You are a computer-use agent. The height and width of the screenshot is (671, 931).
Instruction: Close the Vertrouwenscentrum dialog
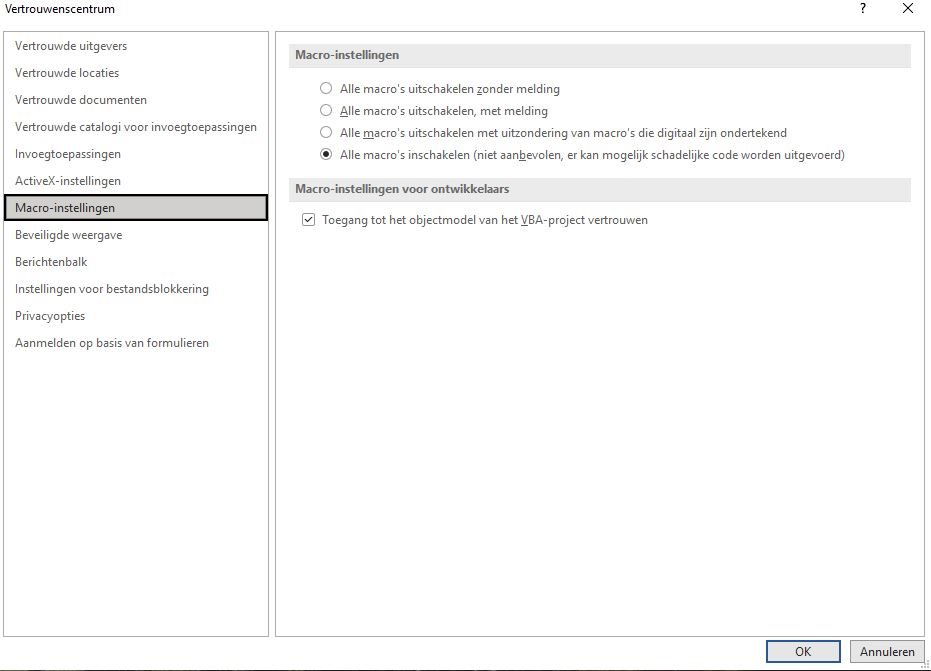[x=908, y=8]
